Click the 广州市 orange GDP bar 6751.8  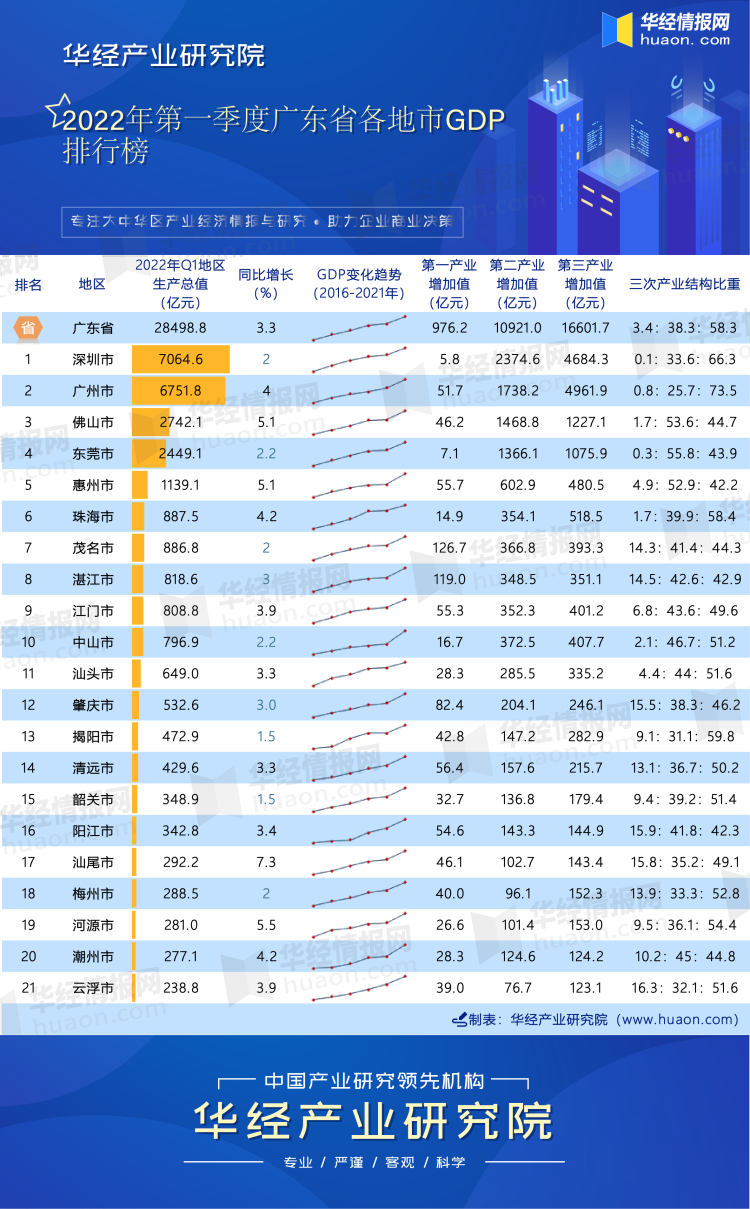[x=179, y=390]
